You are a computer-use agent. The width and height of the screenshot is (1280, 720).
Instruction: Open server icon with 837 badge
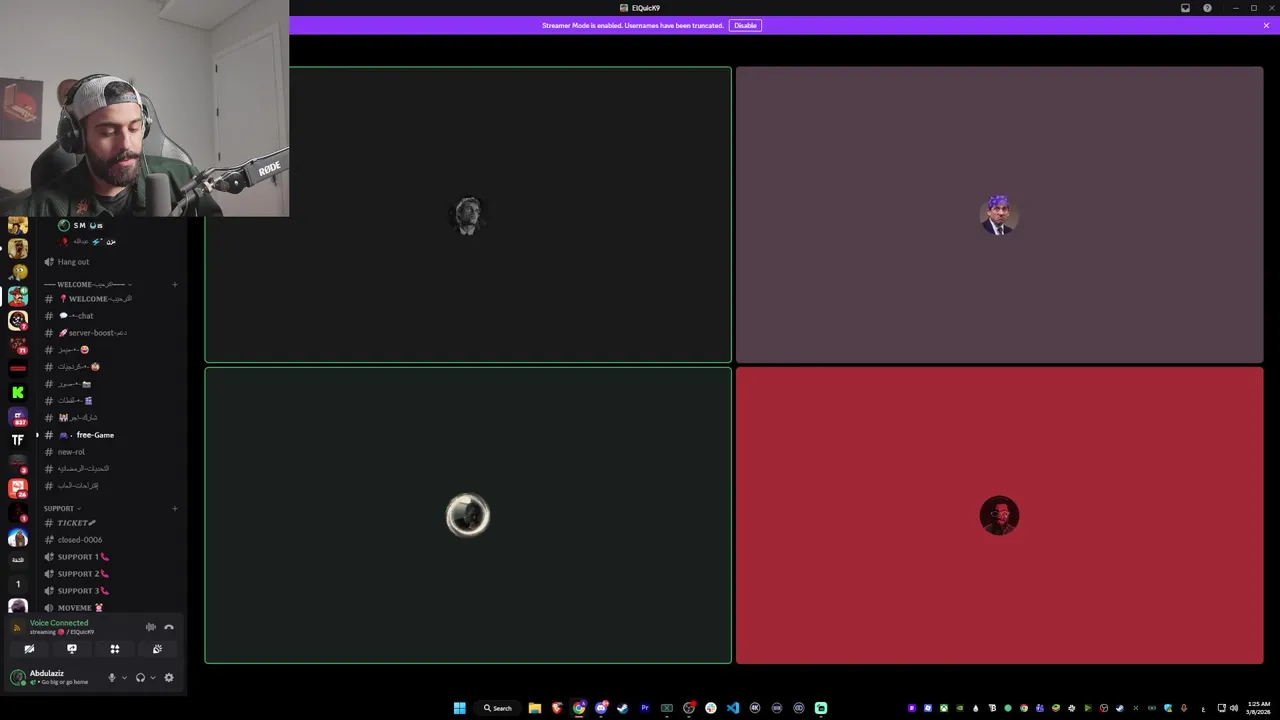coord(18,416)
